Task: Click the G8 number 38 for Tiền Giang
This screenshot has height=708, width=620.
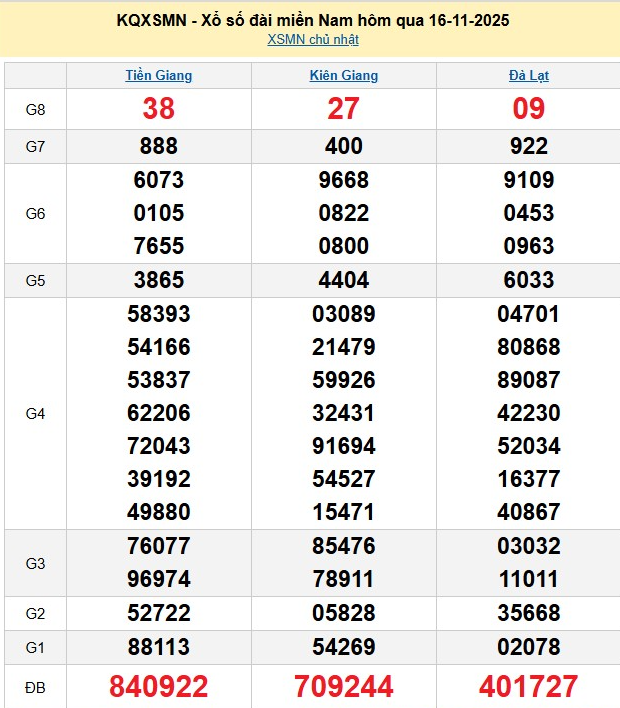Action: point(159,109)
